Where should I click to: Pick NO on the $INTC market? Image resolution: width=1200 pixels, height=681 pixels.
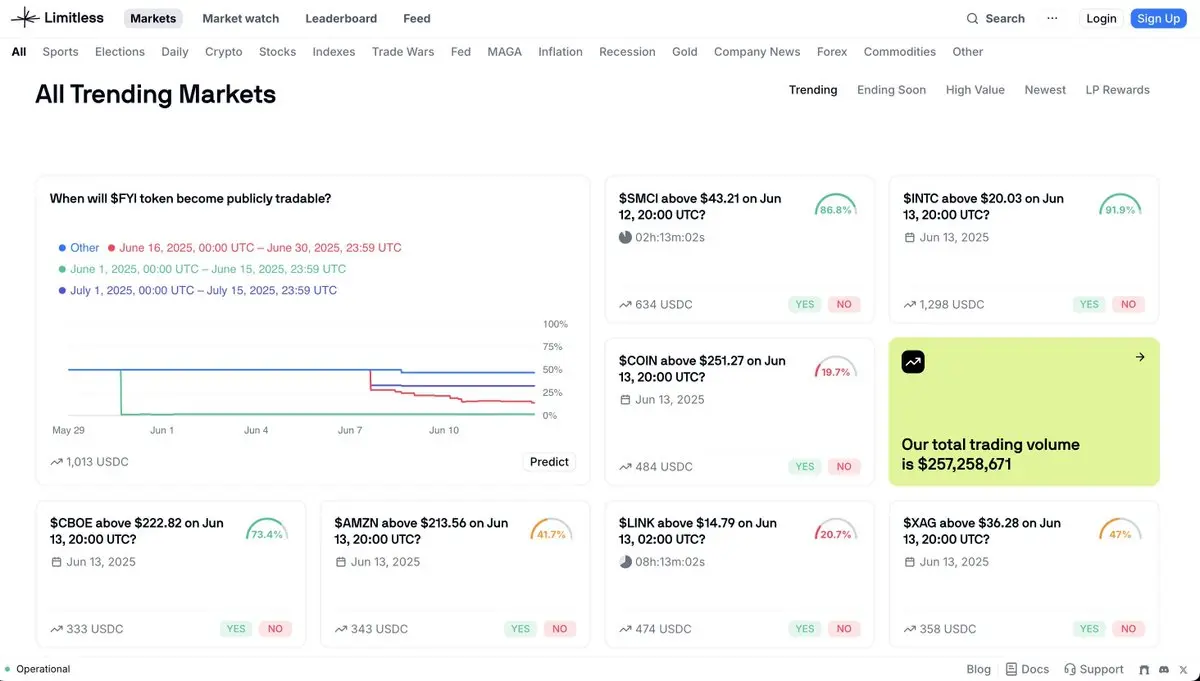1128,304
